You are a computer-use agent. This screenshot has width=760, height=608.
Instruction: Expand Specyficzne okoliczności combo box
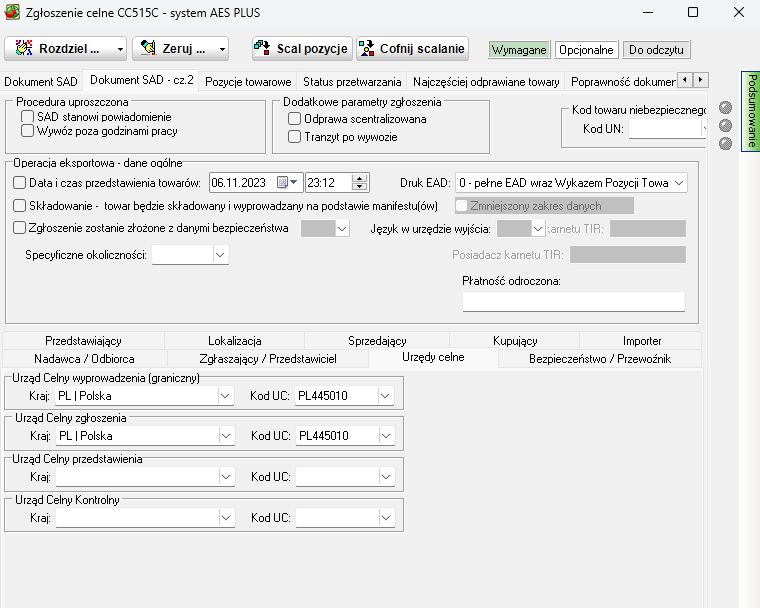220,255
